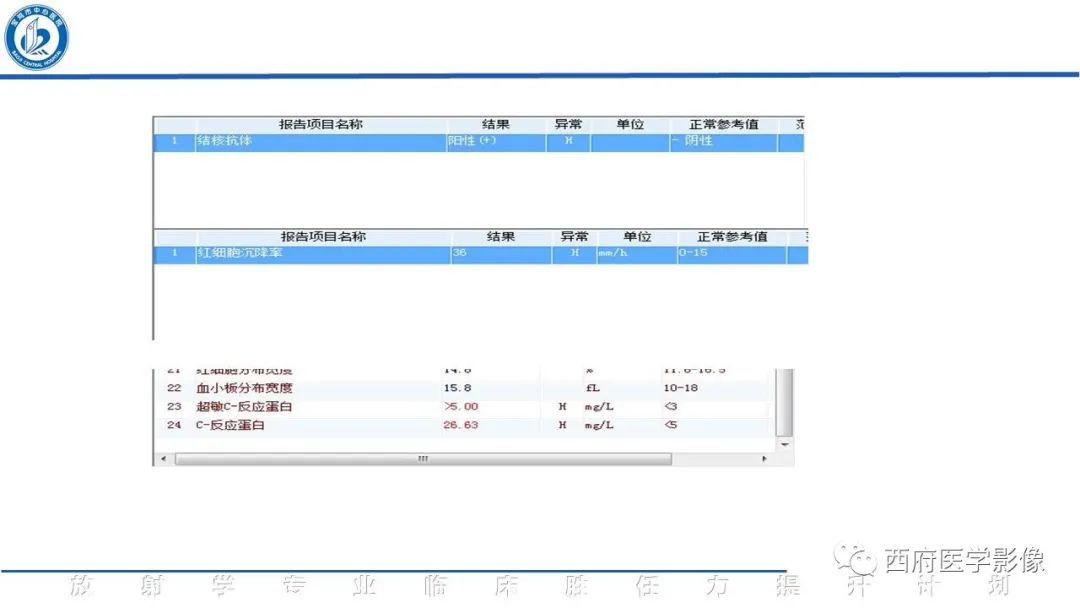Click row number 1 of 结核抗体

[x=174, y=141]
